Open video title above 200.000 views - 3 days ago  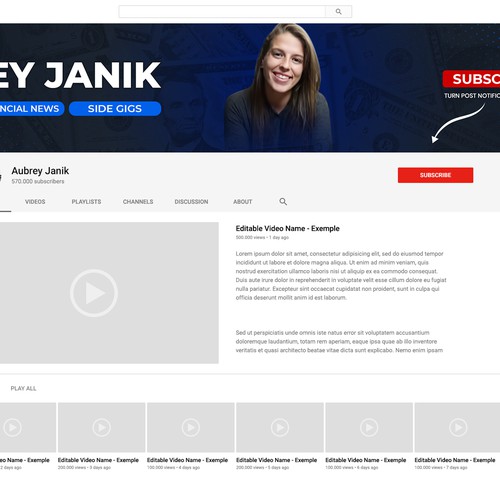[98, 460]
